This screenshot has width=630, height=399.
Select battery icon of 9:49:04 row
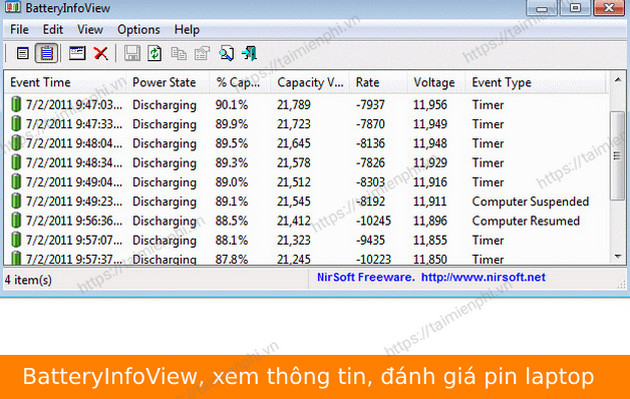pyautogui.click(x=16, y=182)
